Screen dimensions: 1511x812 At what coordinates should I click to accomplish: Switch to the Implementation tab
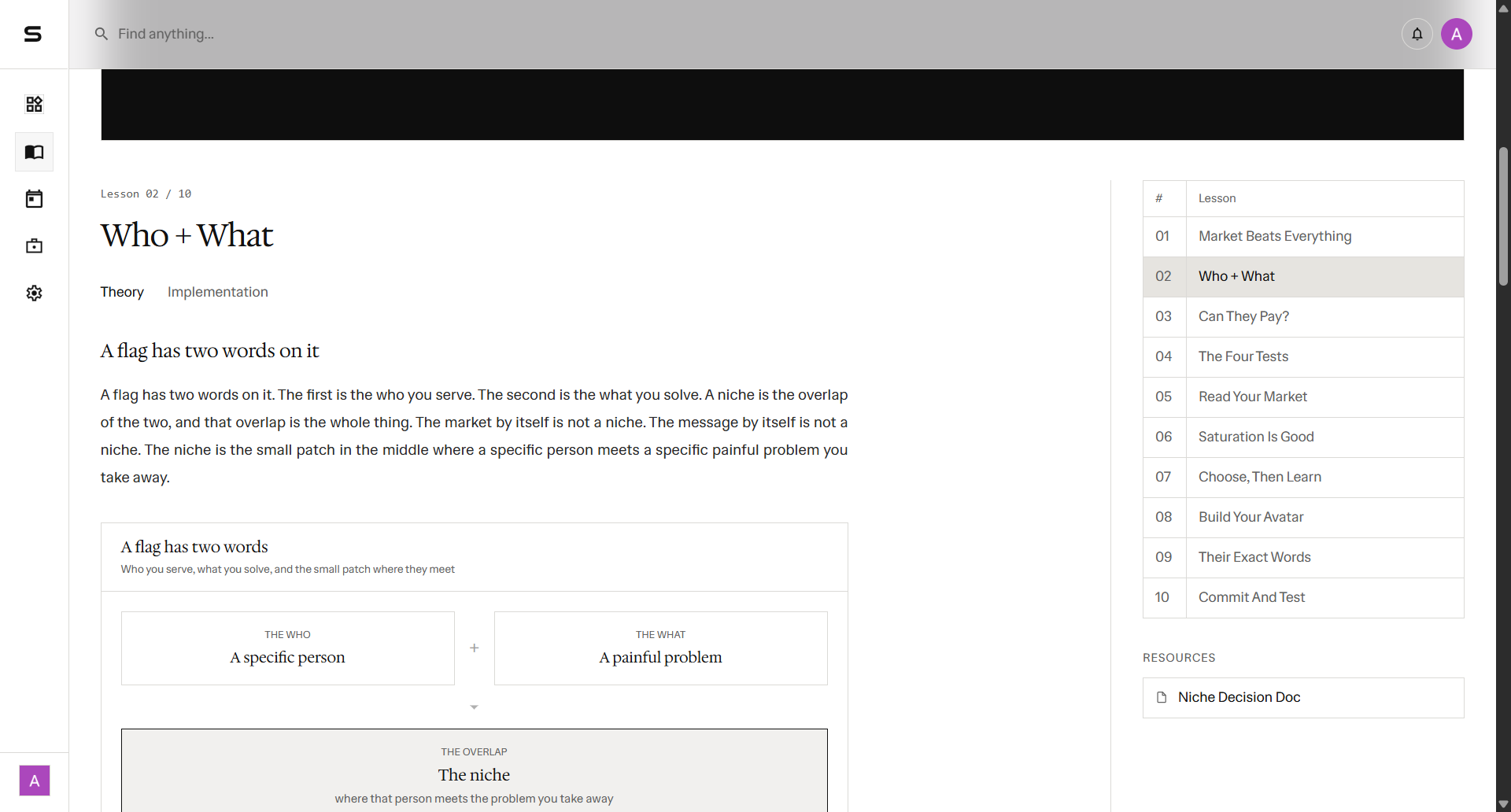pyautogui.click(x=217, y=292)
